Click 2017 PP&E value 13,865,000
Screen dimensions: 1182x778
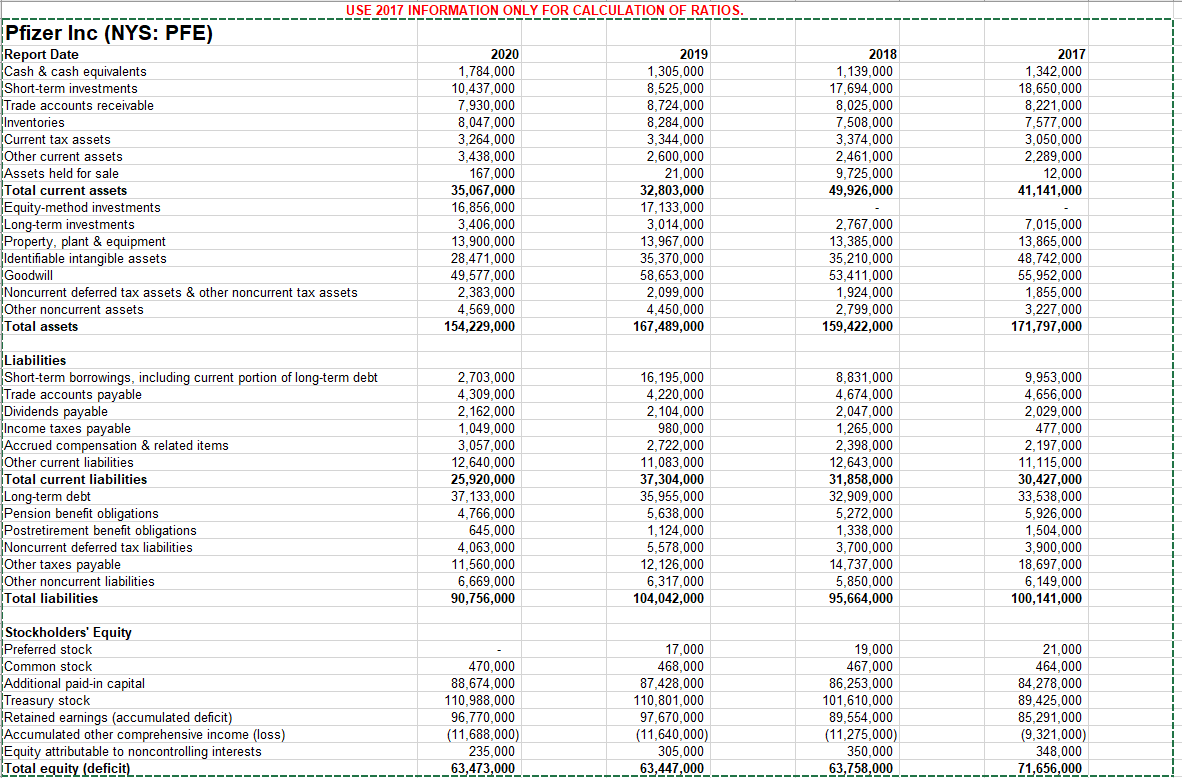pos(1050,242)
